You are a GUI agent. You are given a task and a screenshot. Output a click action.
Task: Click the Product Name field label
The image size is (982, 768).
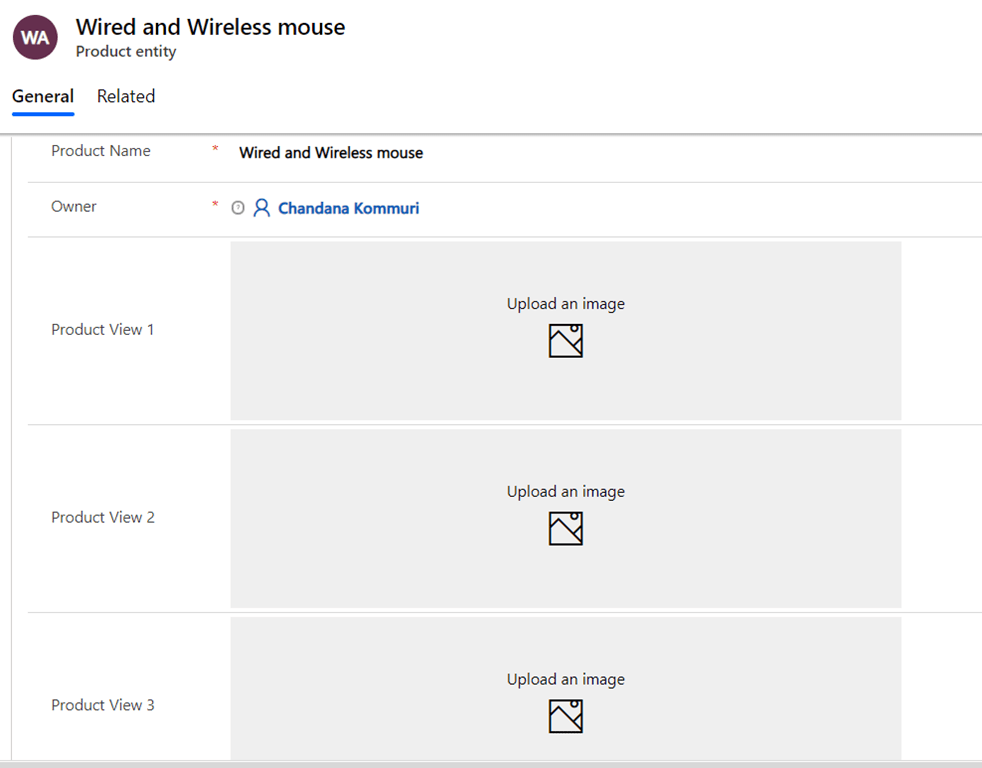tap(101, 151)
